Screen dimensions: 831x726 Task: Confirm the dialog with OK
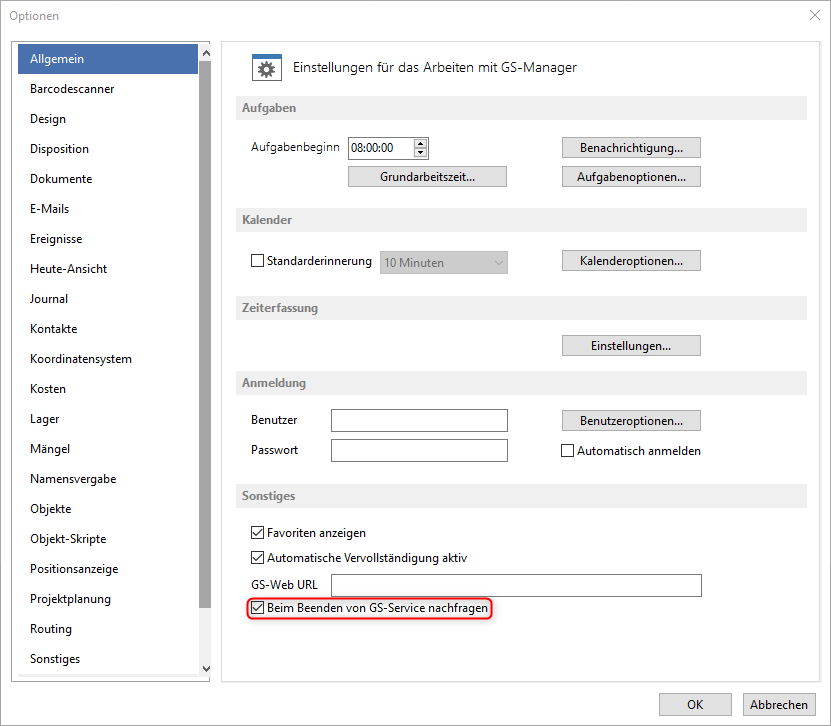695,704
